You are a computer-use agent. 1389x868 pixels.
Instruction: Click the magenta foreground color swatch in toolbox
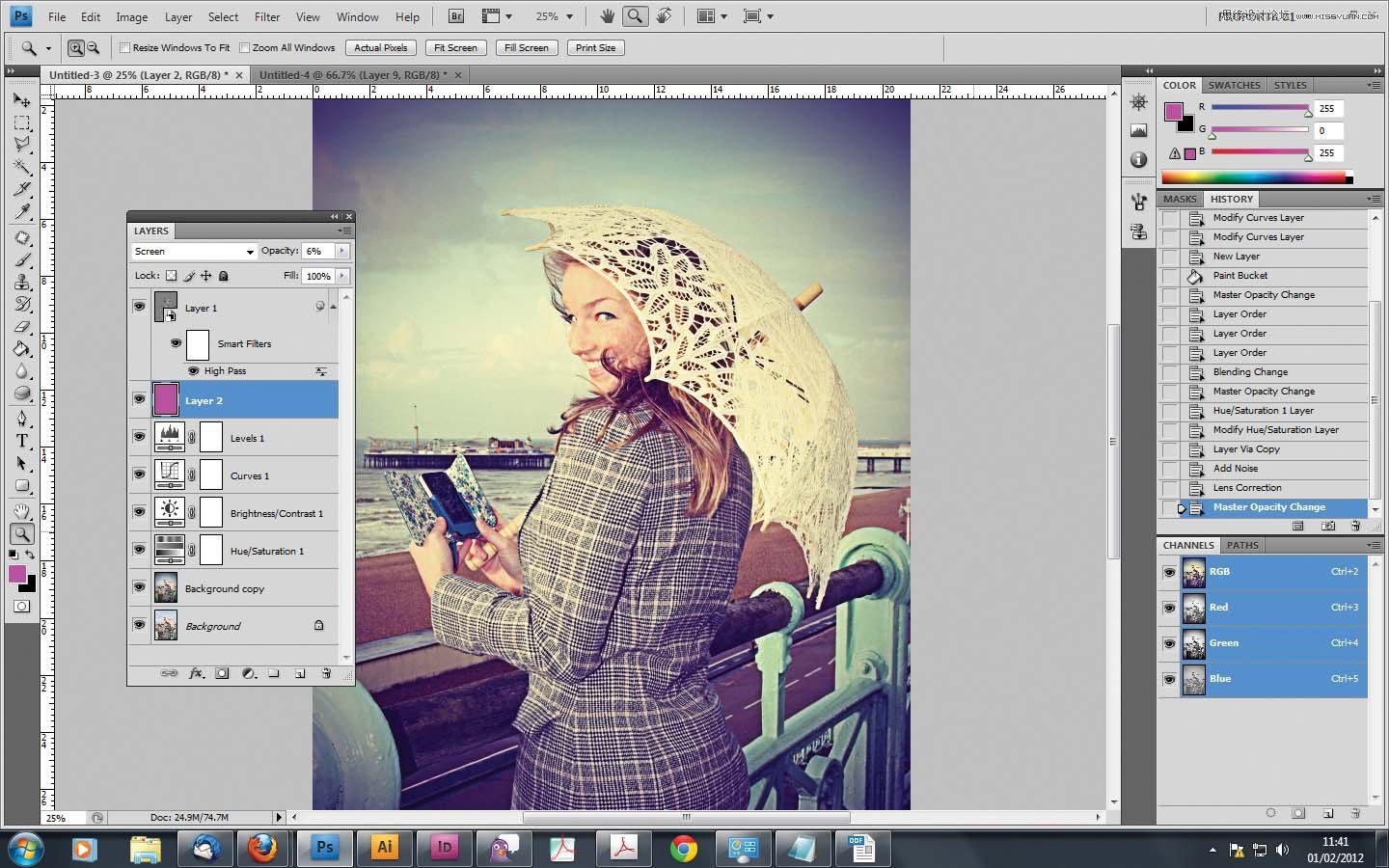click(17, 575)
